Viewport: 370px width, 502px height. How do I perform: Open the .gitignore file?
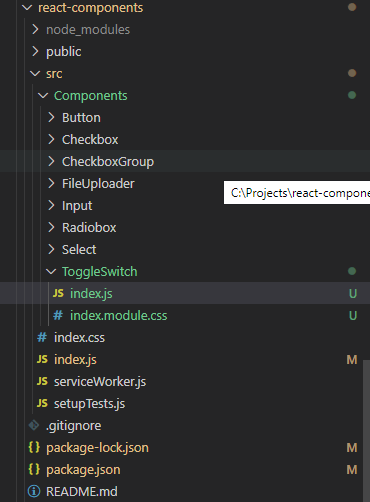pos(74,426)
